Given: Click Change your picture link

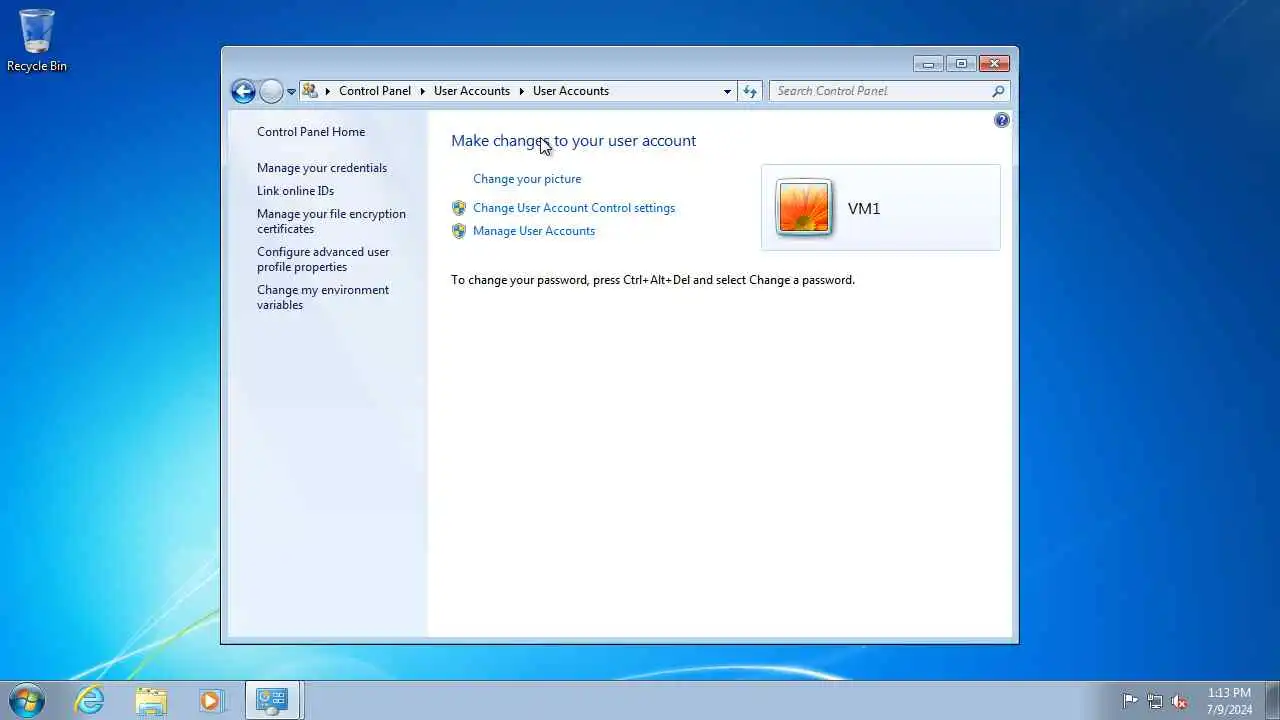Looking at the screenshot, I should pos(527,179).
